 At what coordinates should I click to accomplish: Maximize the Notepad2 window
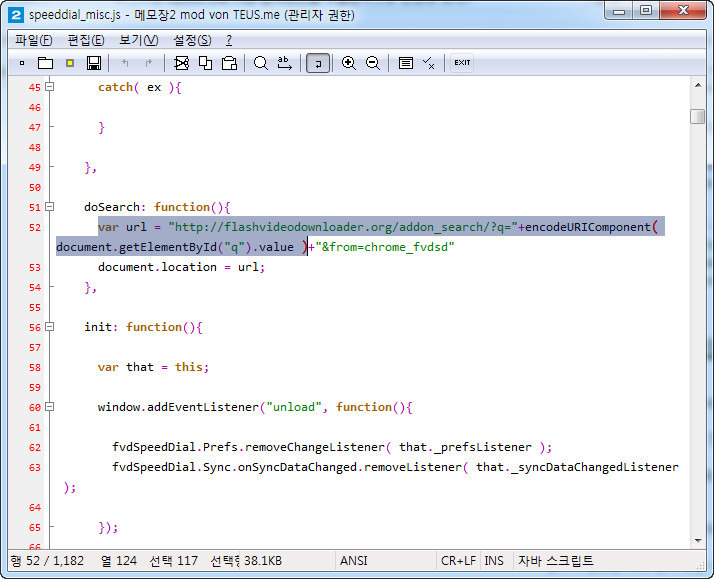646,11
